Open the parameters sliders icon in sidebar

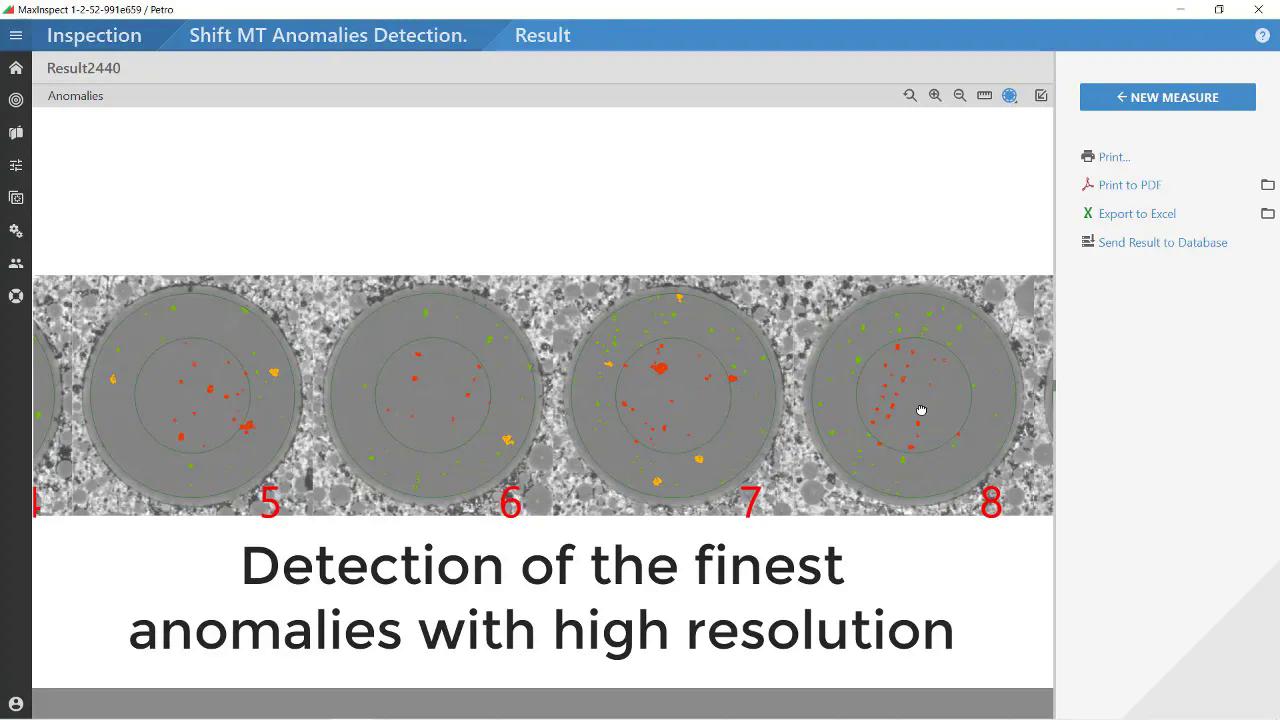(x=15, y=164)
